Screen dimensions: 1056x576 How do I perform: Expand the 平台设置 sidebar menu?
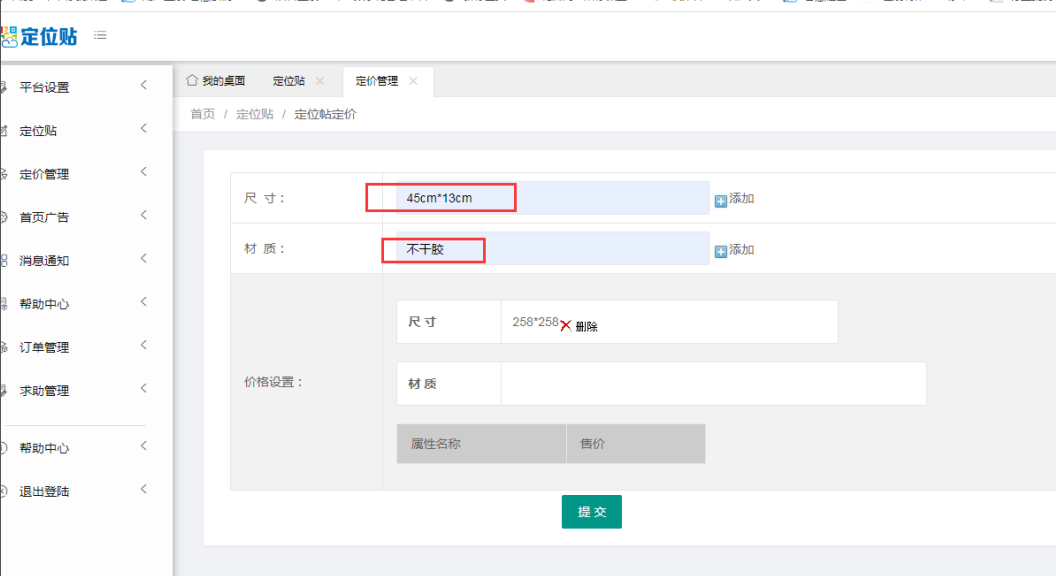click(x=143, y=86)
